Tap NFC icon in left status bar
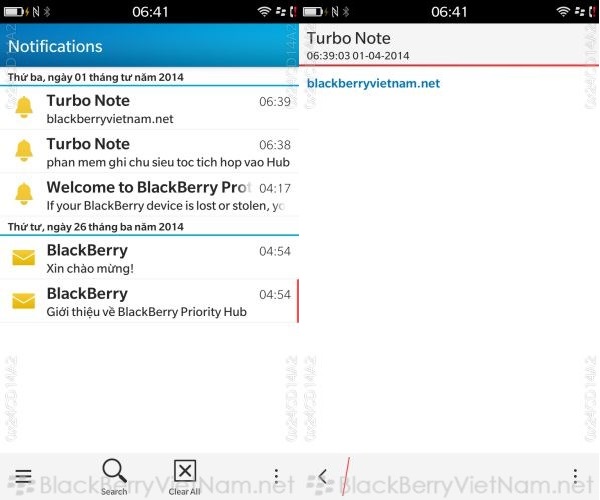The height and width of the screenshot is (500, 600). [x=36, y=12]
